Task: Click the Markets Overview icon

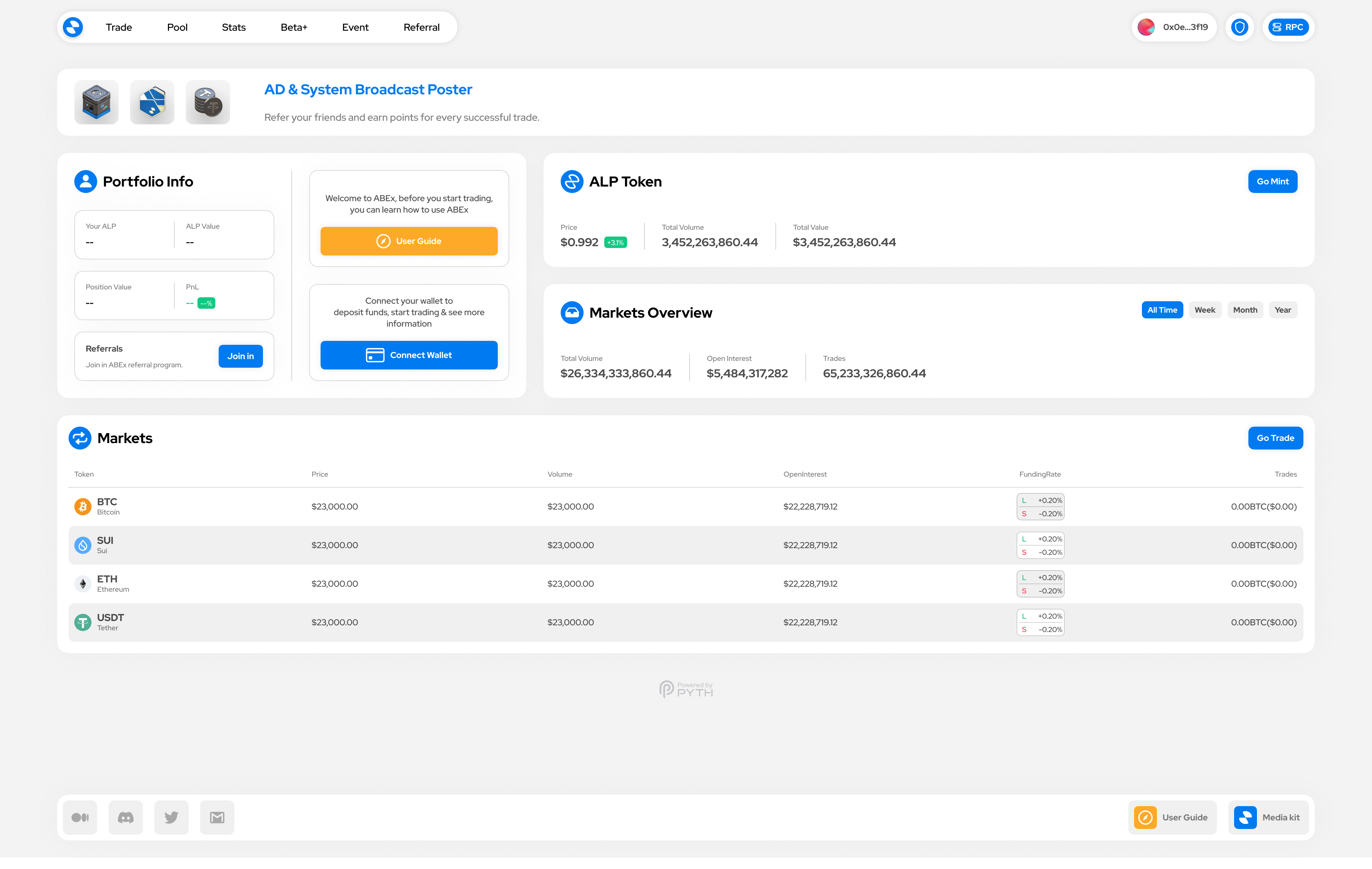Action: click(x=571, y=312)
